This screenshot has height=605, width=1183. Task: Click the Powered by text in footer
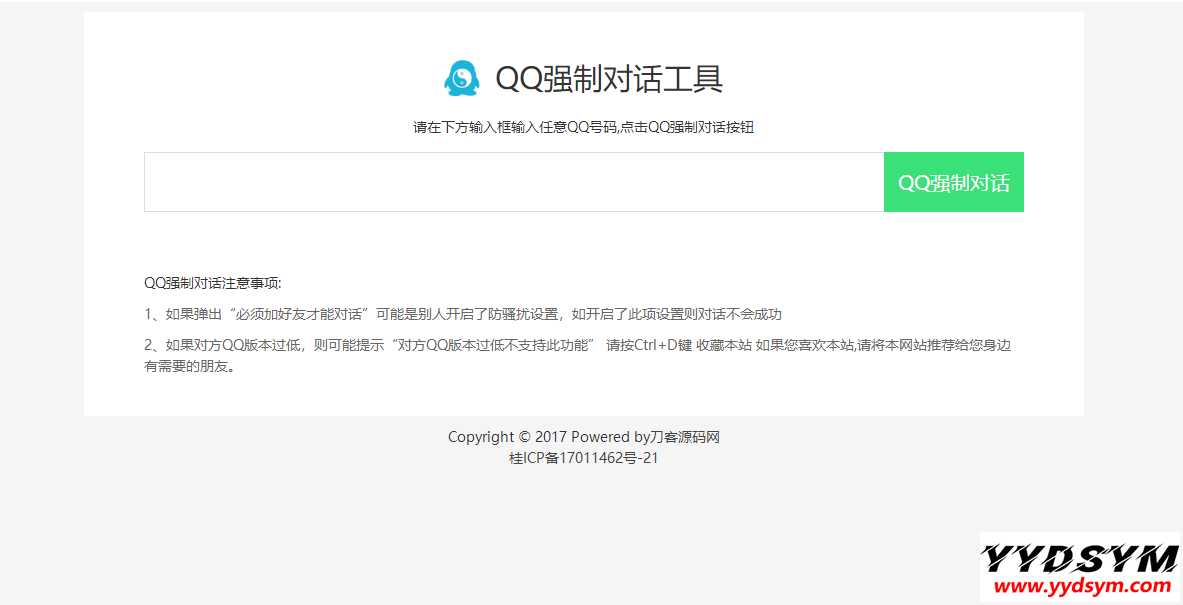coord(610,437)
